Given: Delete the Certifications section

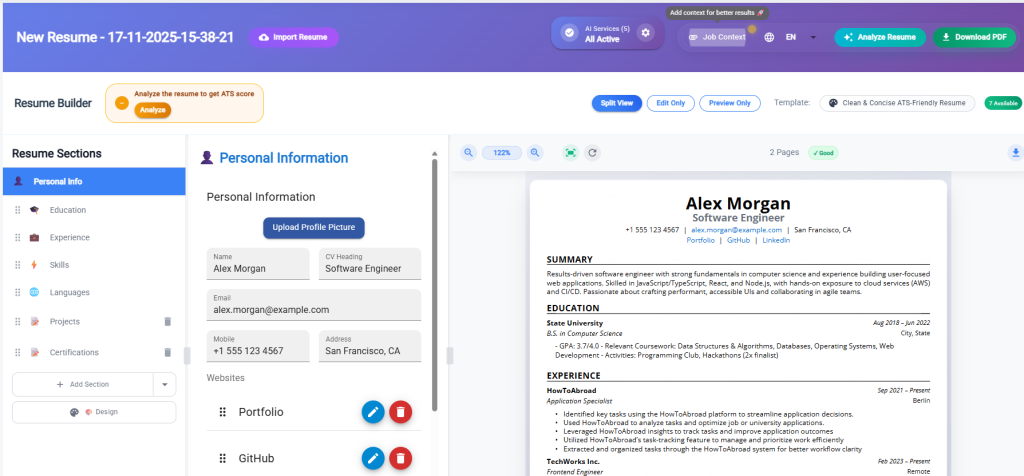Looking at the screenshot, I should 167,352.
